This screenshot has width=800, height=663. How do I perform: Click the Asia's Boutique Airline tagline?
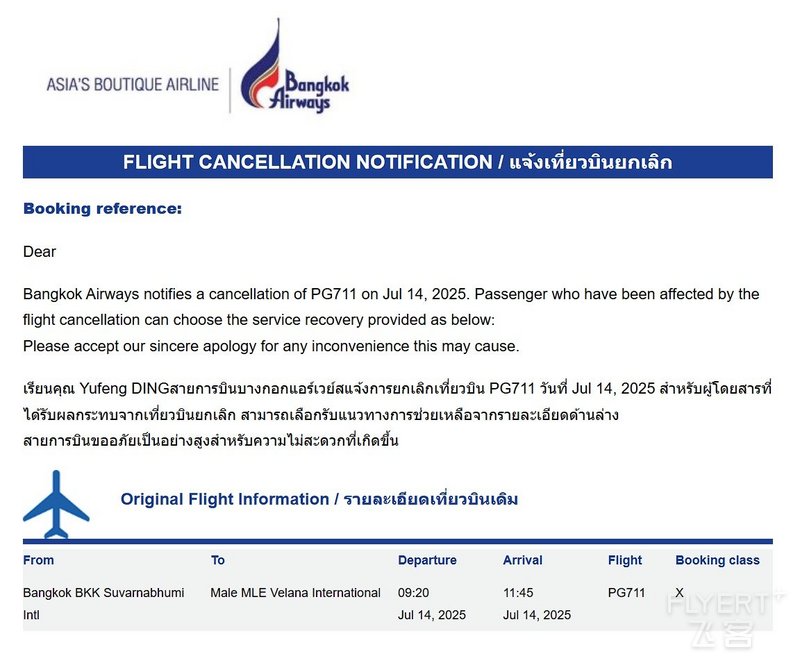(133, 84)
